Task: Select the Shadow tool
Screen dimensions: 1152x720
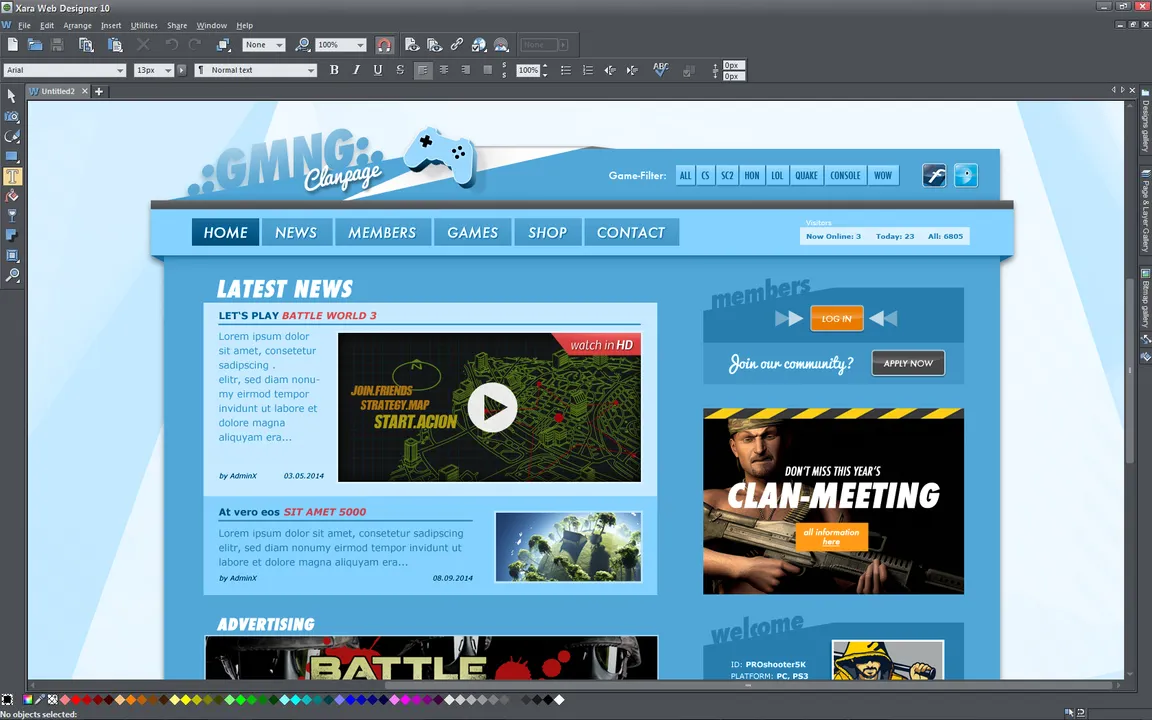Action: tap(12, 236)
